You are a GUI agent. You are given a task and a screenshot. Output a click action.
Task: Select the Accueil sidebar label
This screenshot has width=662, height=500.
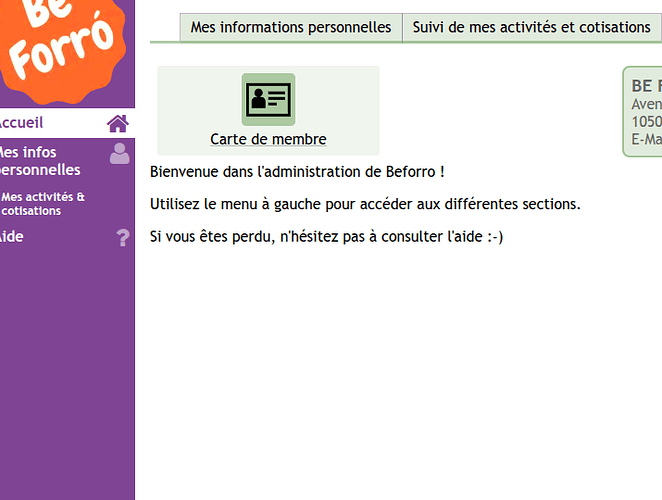coord(21,123)
